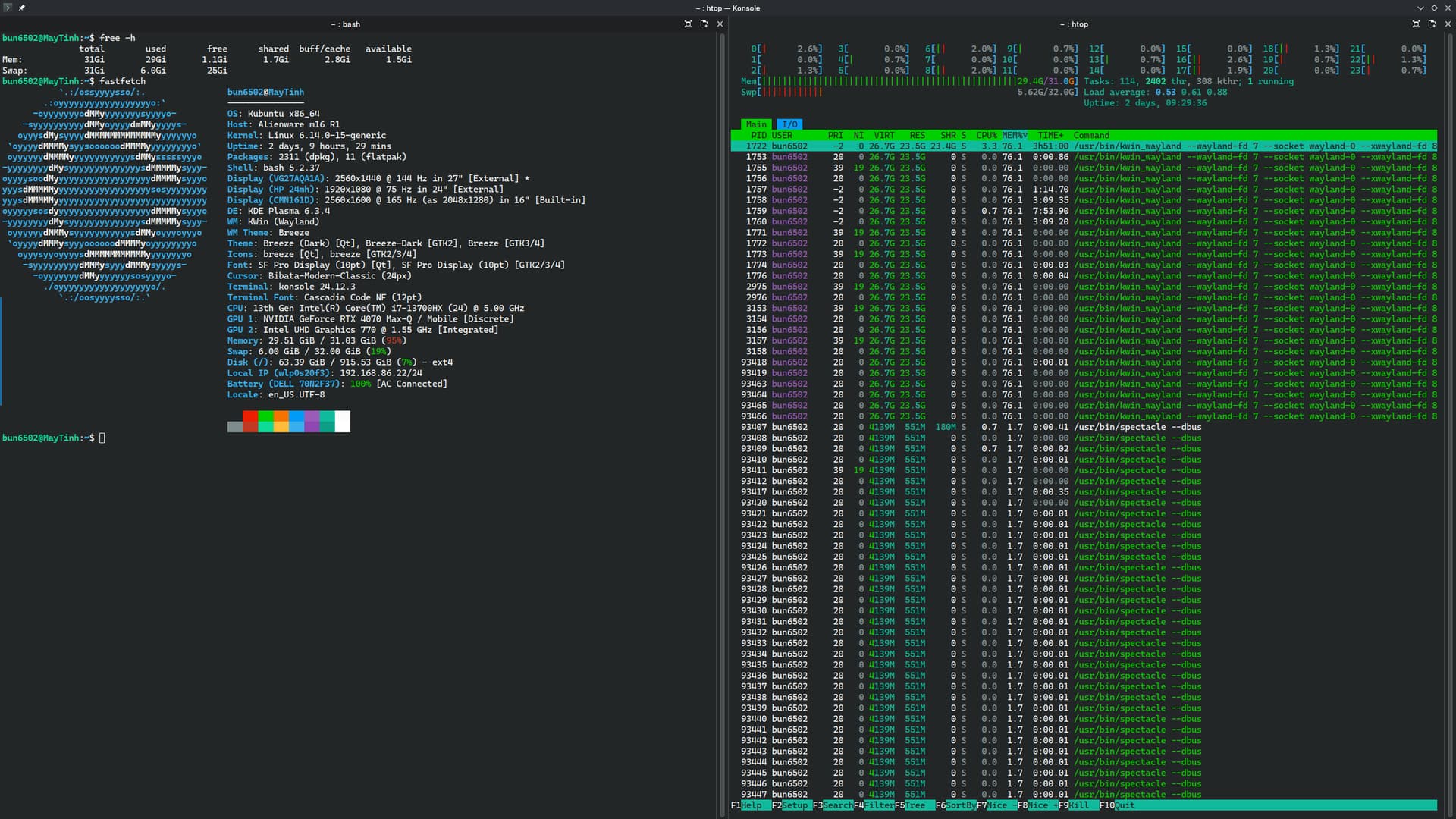The height and width of the screenshot is (819, 1456).
Task: Select kwin_wayland process row PID 1757
Action: pos(1084,190)
